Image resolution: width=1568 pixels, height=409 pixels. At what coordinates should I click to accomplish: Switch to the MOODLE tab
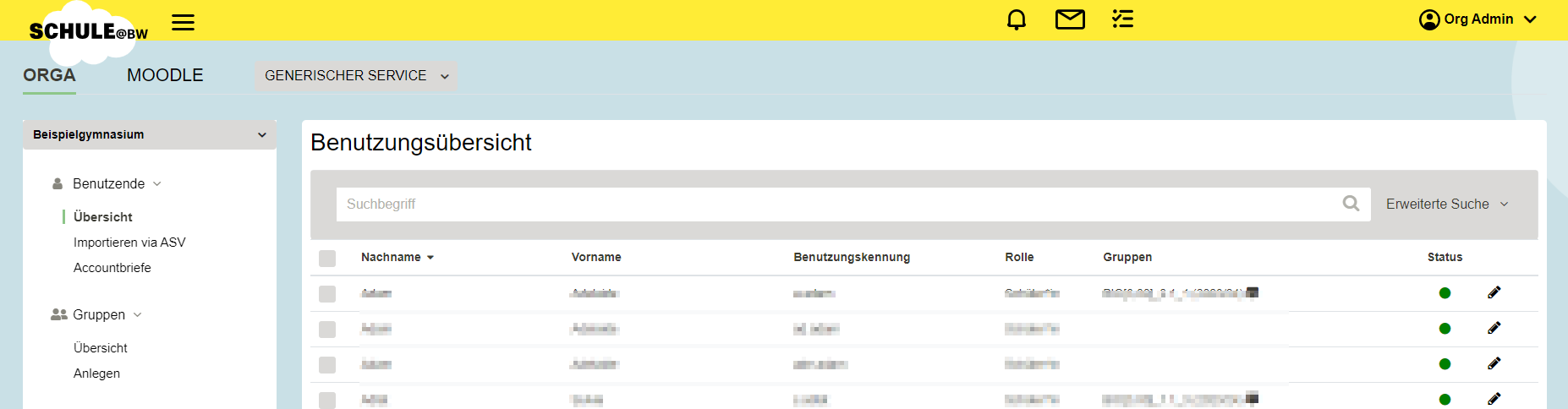click(x=165, y=75)
